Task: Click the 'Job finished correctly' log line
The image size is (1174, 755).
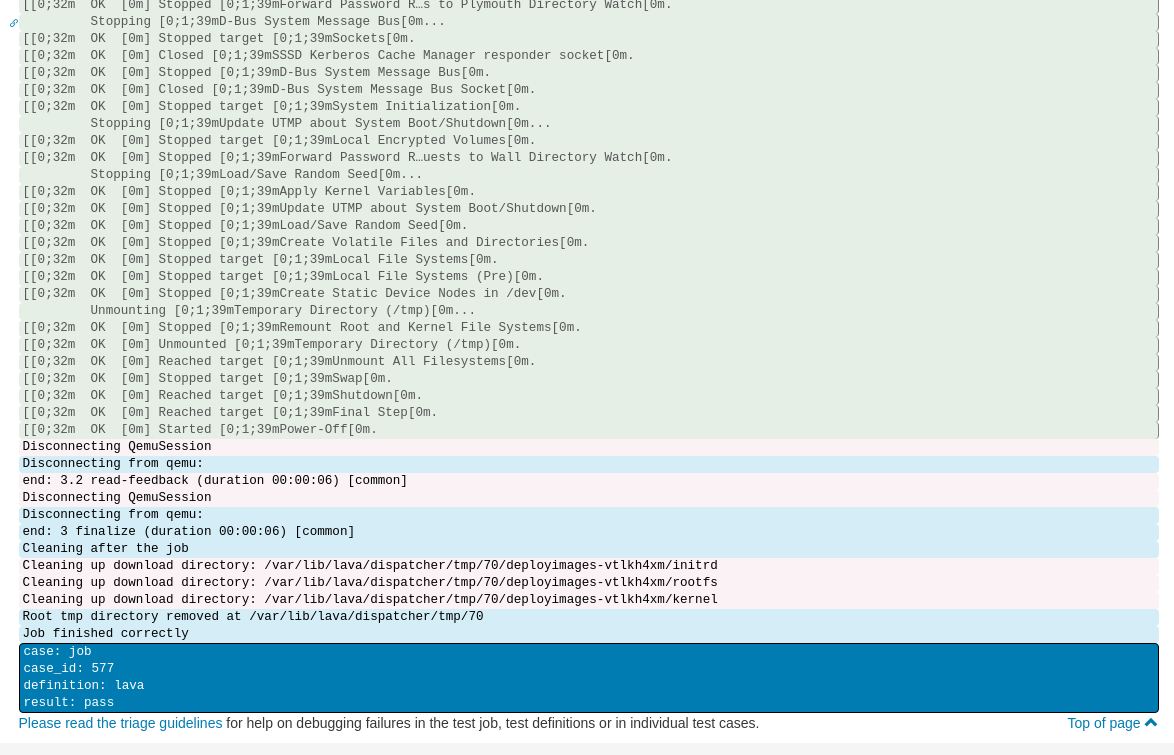Action: [x=588, y=634]
